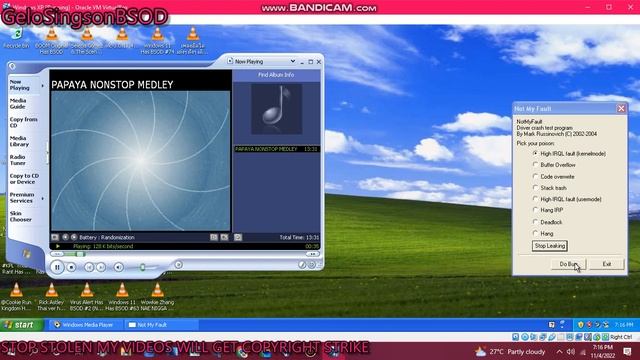Select next visualization in the player

point(74,237)
